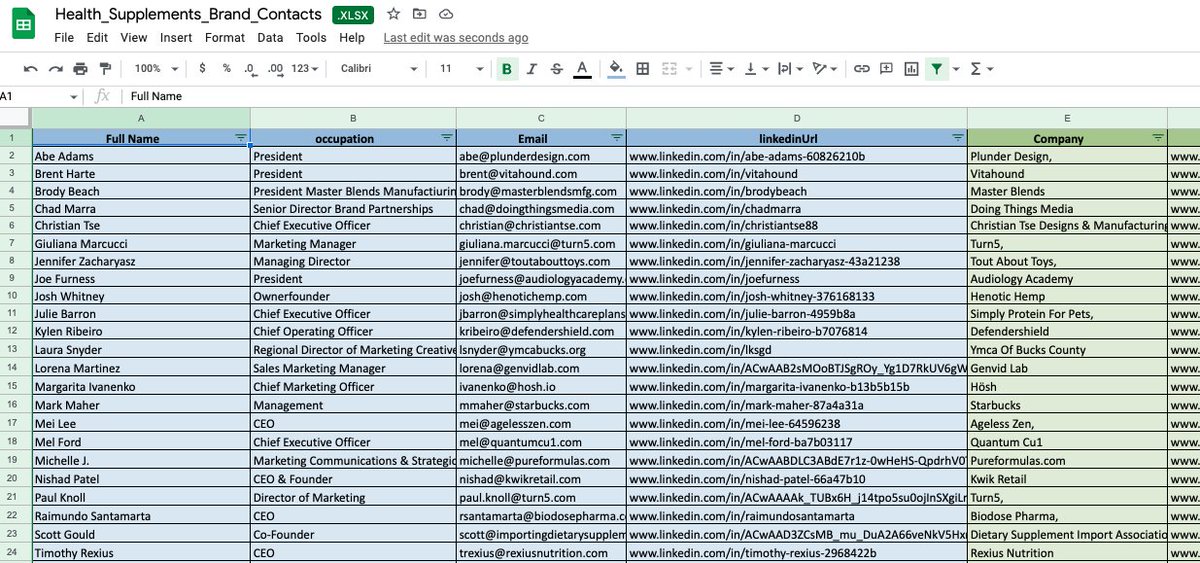This screenshot has width=1200, height=563.
Task: Open the File menu
Action: pyautogui.click(x=64, y=38)
